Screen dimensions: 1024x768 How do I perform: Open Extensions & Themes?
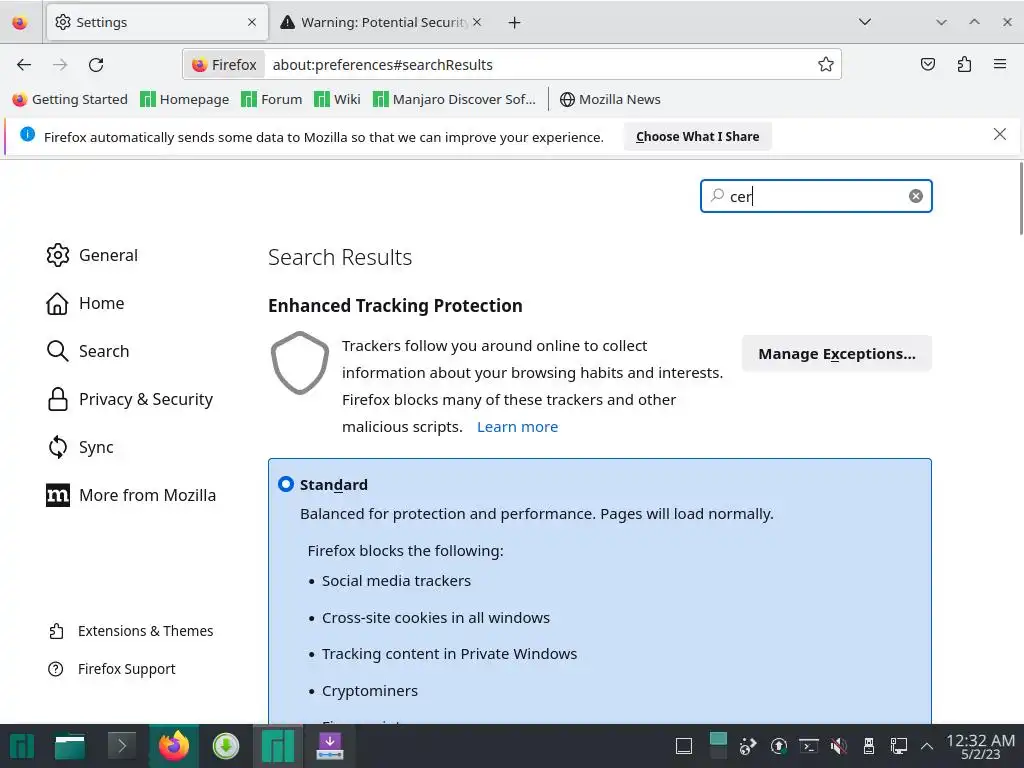(x=131, y=631)
